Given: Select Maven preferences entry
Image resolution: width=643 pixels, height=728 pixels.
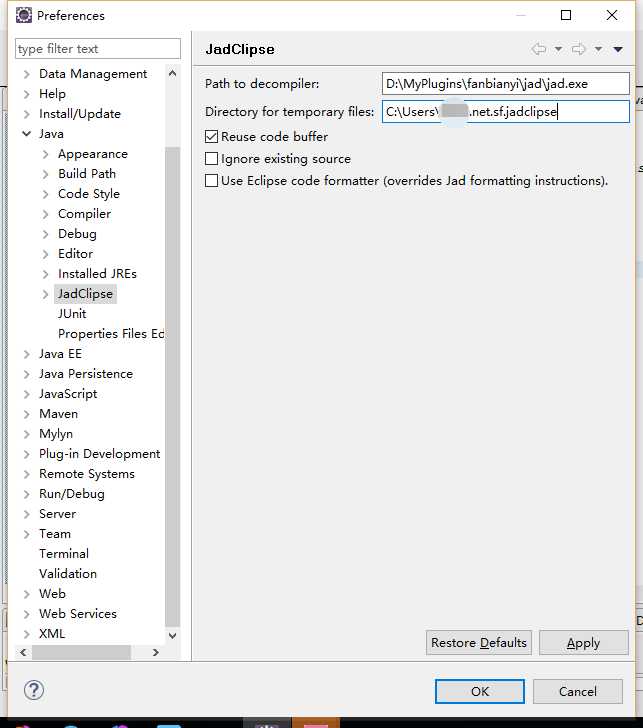Looking at the screenshot, I should 58,414.
